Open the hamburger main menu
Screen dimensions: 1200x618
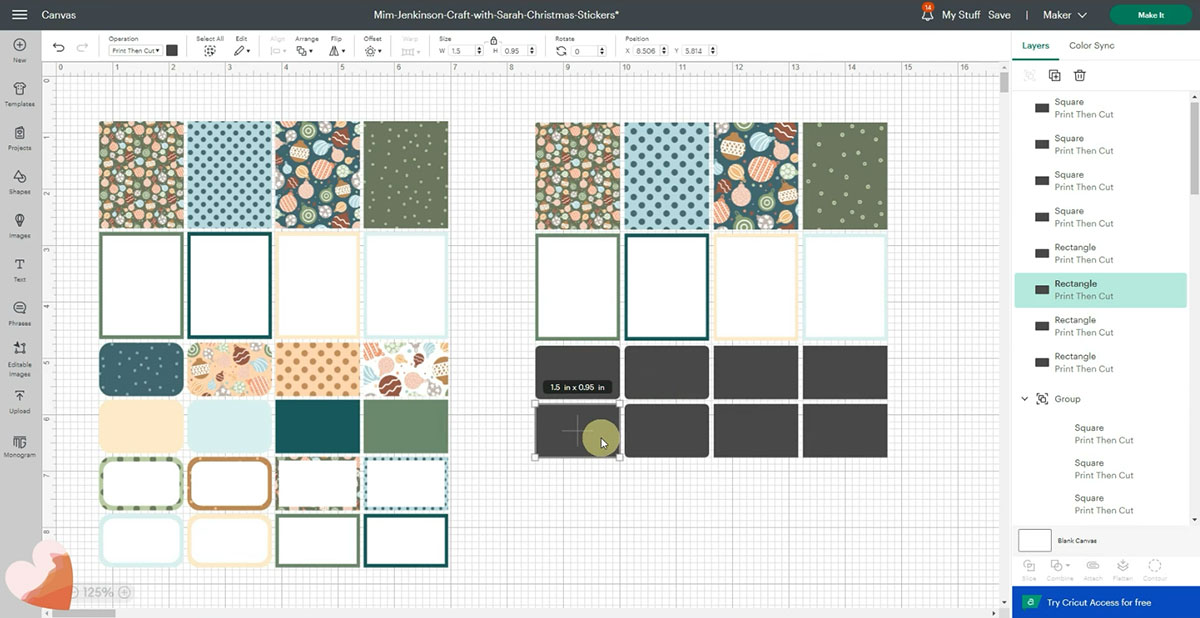[20, 15]
